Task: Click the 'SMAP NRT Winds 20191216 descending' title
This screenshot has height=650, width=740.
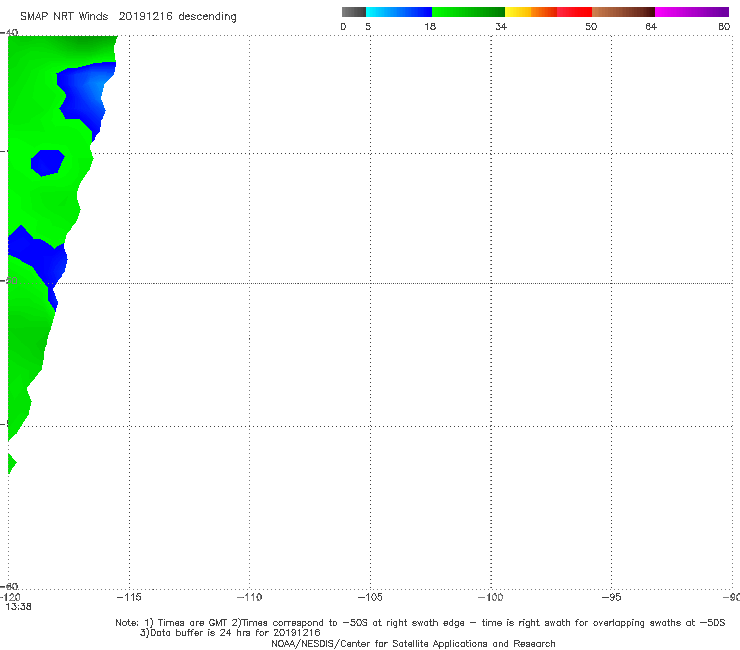Action: pos(128,17)
